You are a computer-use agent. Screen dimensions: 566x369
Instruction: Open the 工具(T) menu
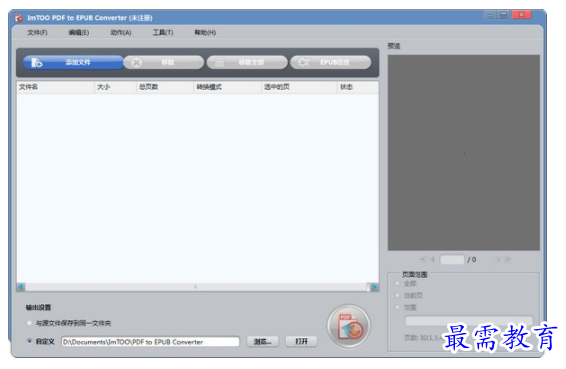pyautogui.click(x=162, y=32)
